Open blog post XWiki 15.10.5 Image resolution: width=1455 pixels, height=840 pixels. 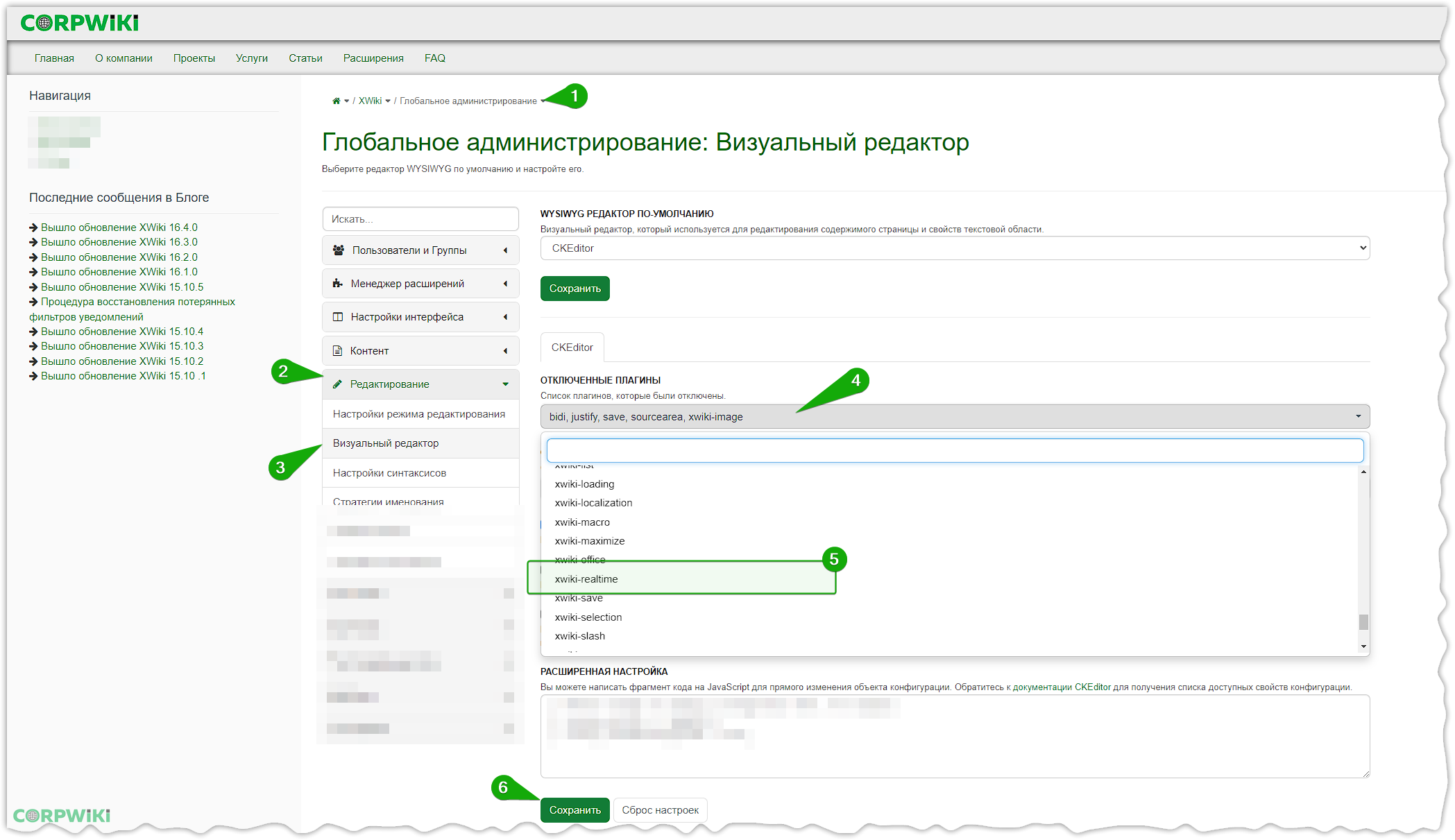(x=122, y=287)
